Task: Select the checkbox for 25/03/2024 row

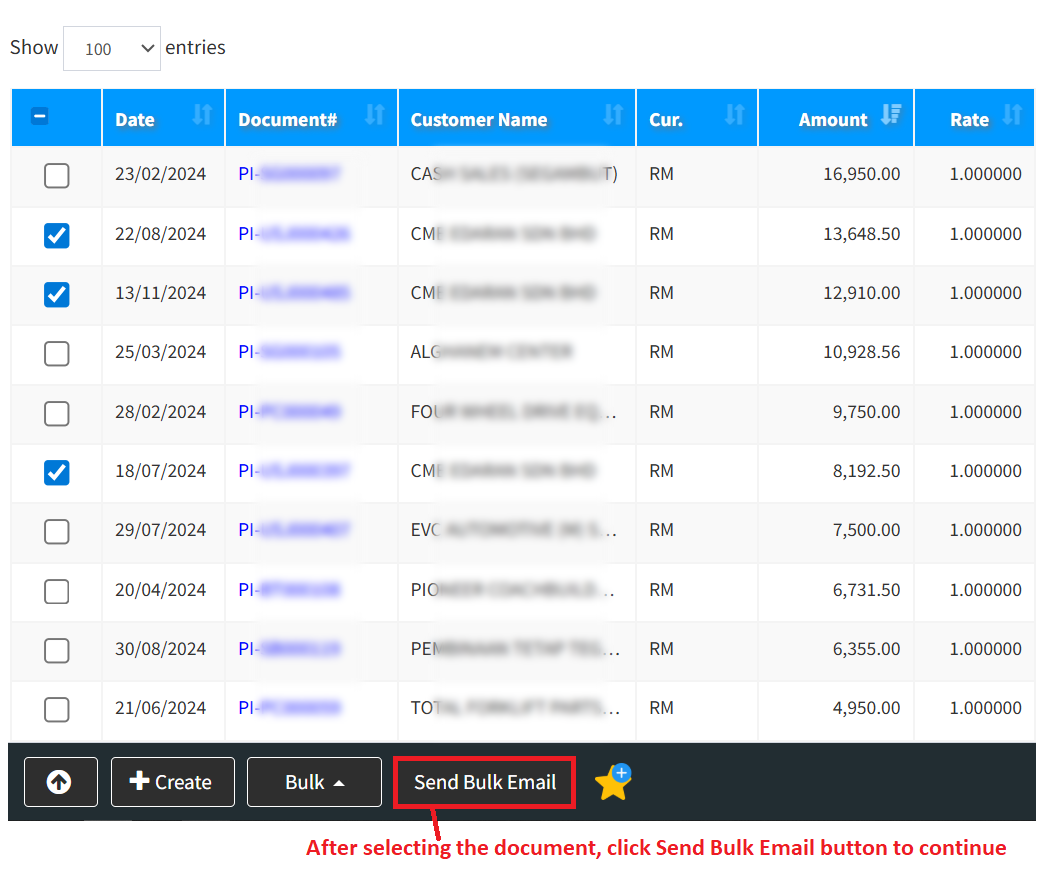Action: [57, 353]
